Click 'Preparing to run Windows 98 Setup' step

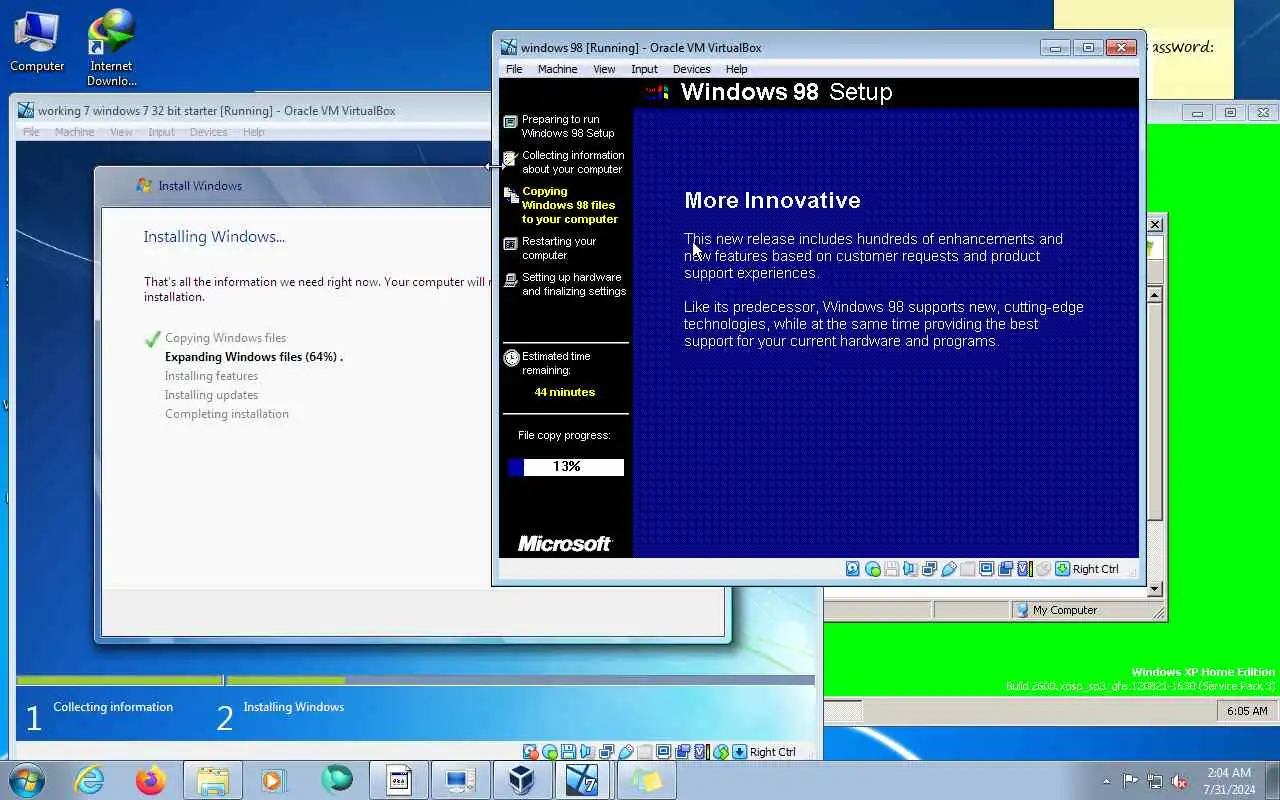click(568, 126)
